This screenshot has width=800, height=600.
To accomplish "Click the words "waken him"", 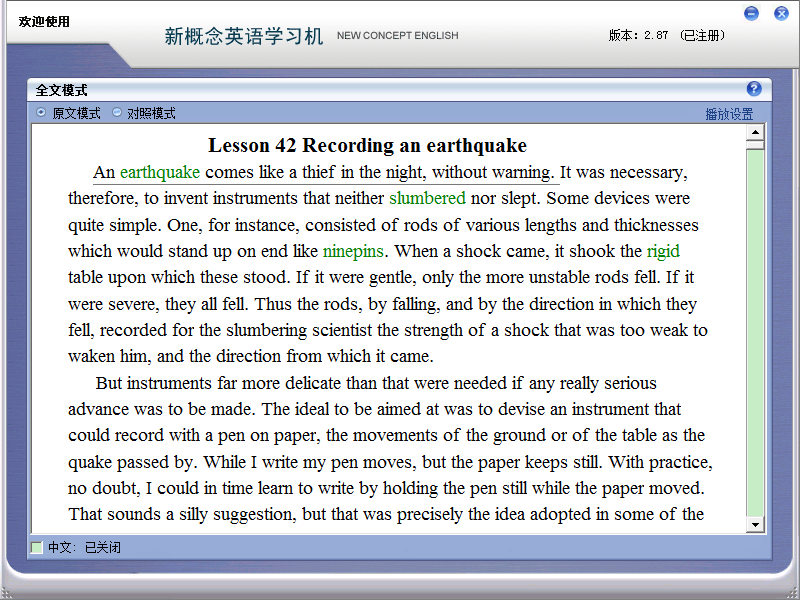I will tap(109, 356).
